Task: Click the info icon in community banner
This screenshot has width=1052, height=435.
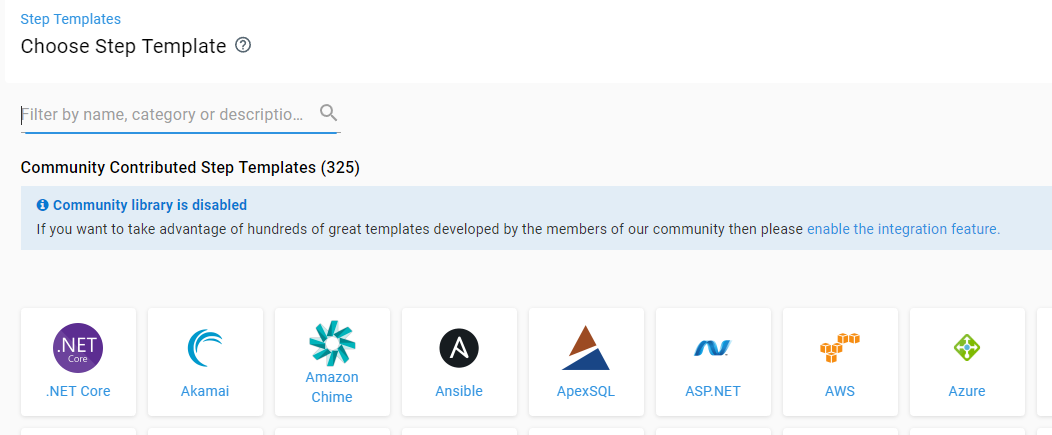Action: point(42,205)
